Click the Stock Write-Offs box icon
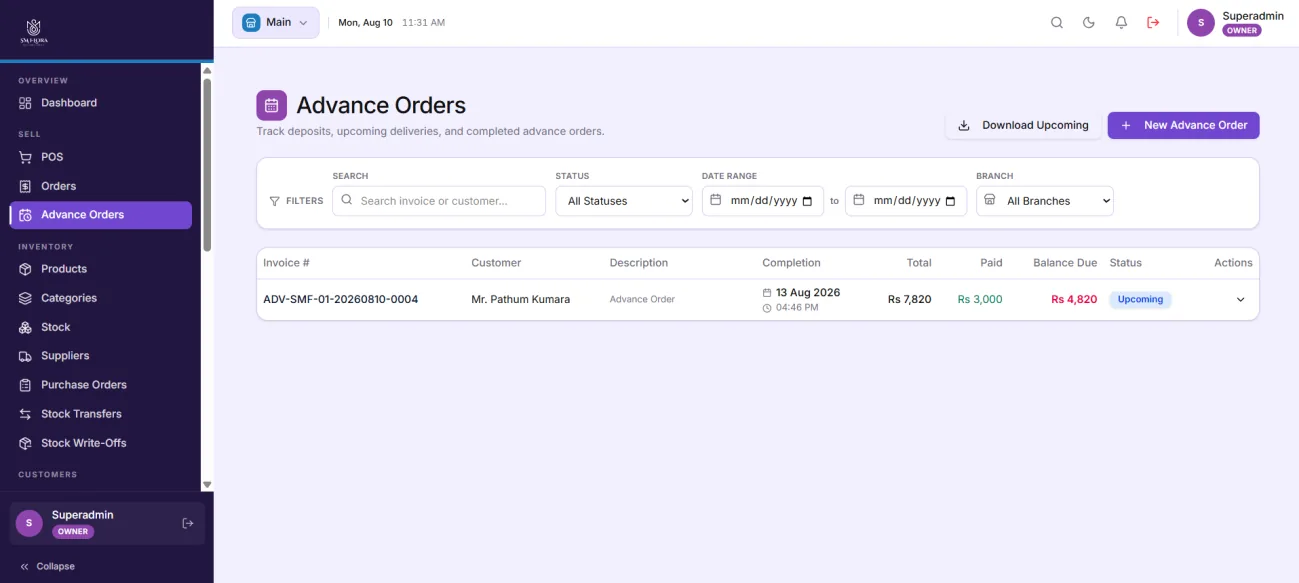The height and width of the screenshot is (583, 1299). pos(26,443)
